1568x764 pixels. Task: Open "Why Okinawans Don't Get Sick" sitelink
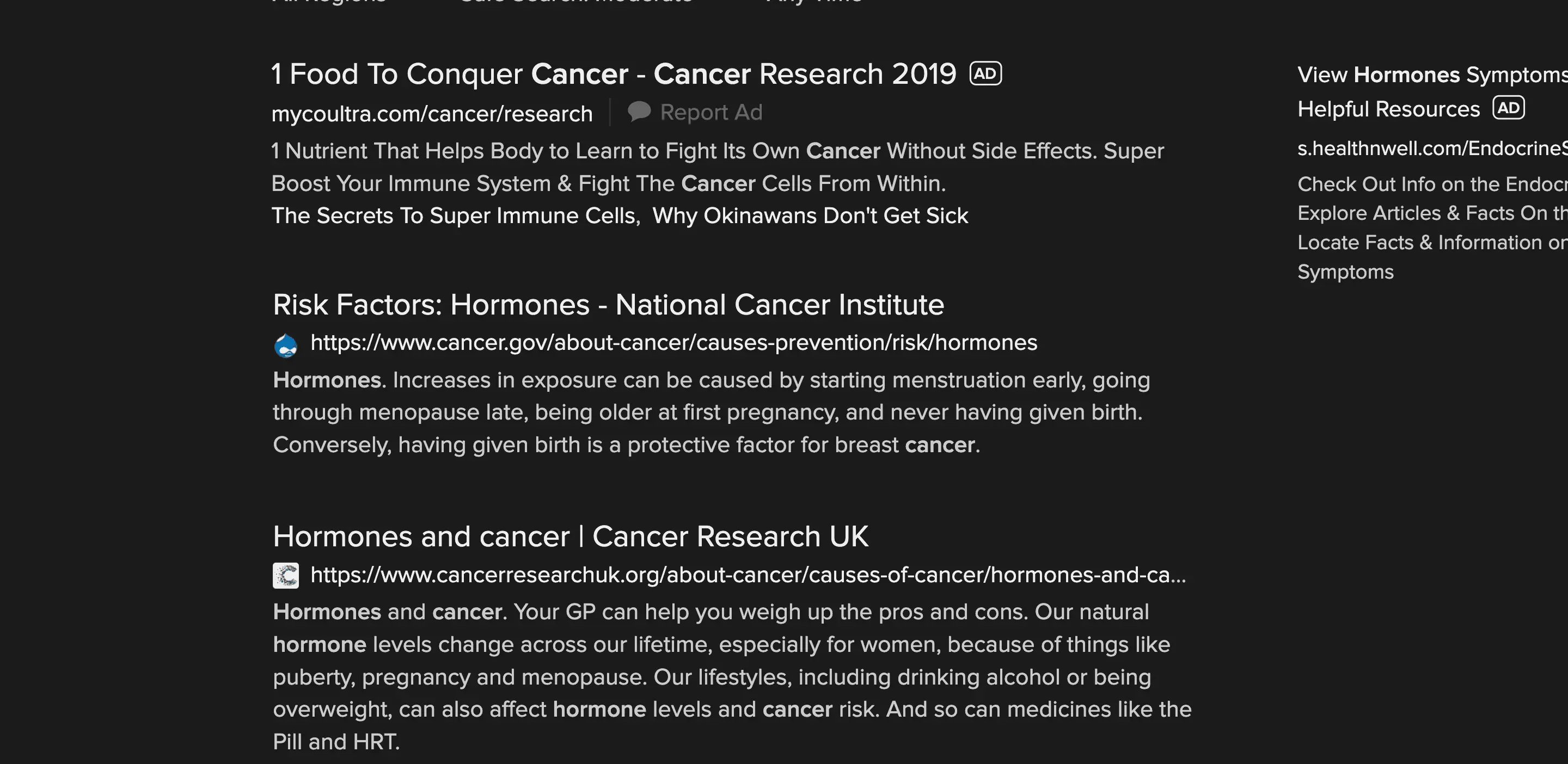(x=810, y=216)
